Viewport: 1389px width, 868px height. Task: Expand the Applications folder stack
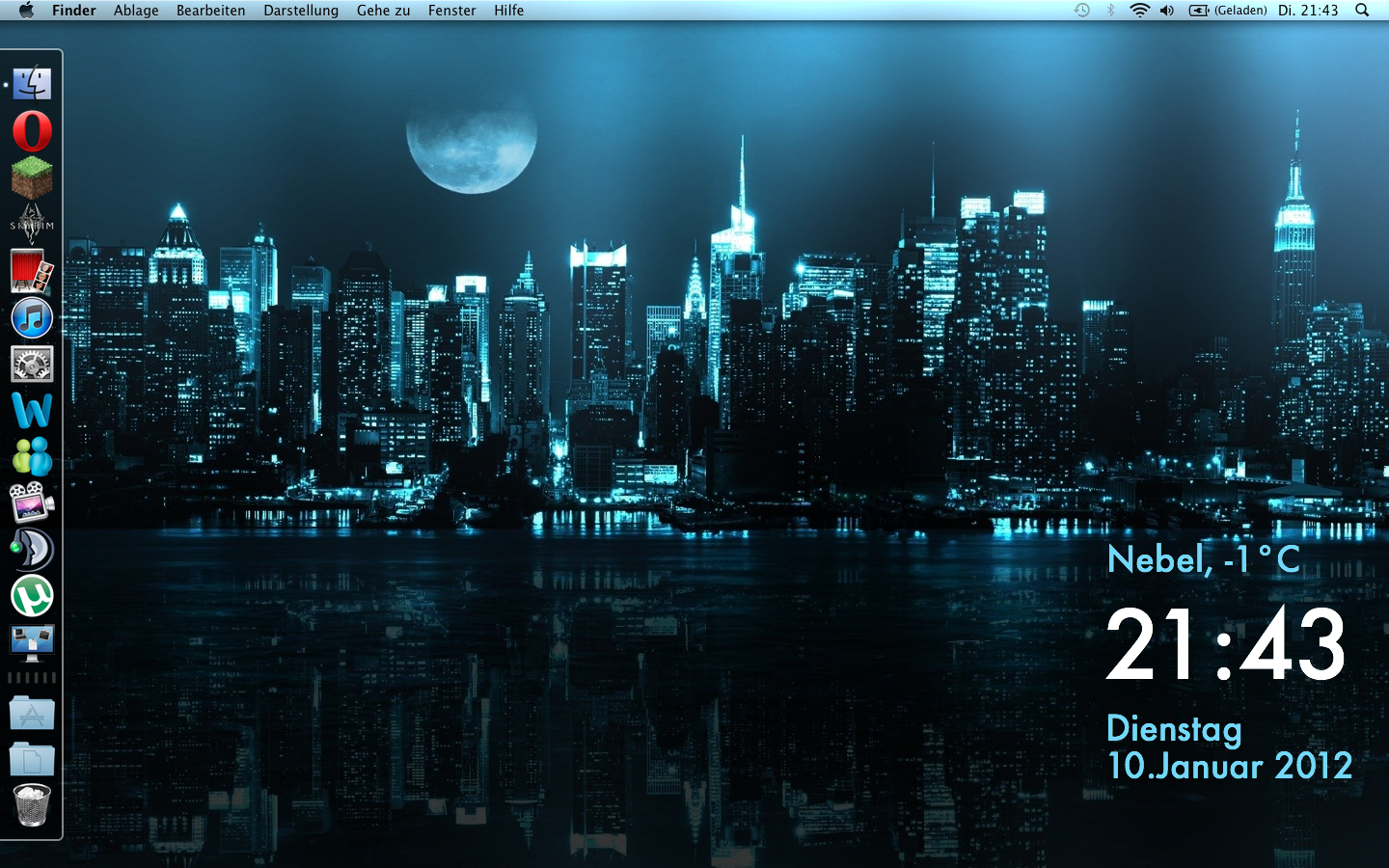click(32, 714)
